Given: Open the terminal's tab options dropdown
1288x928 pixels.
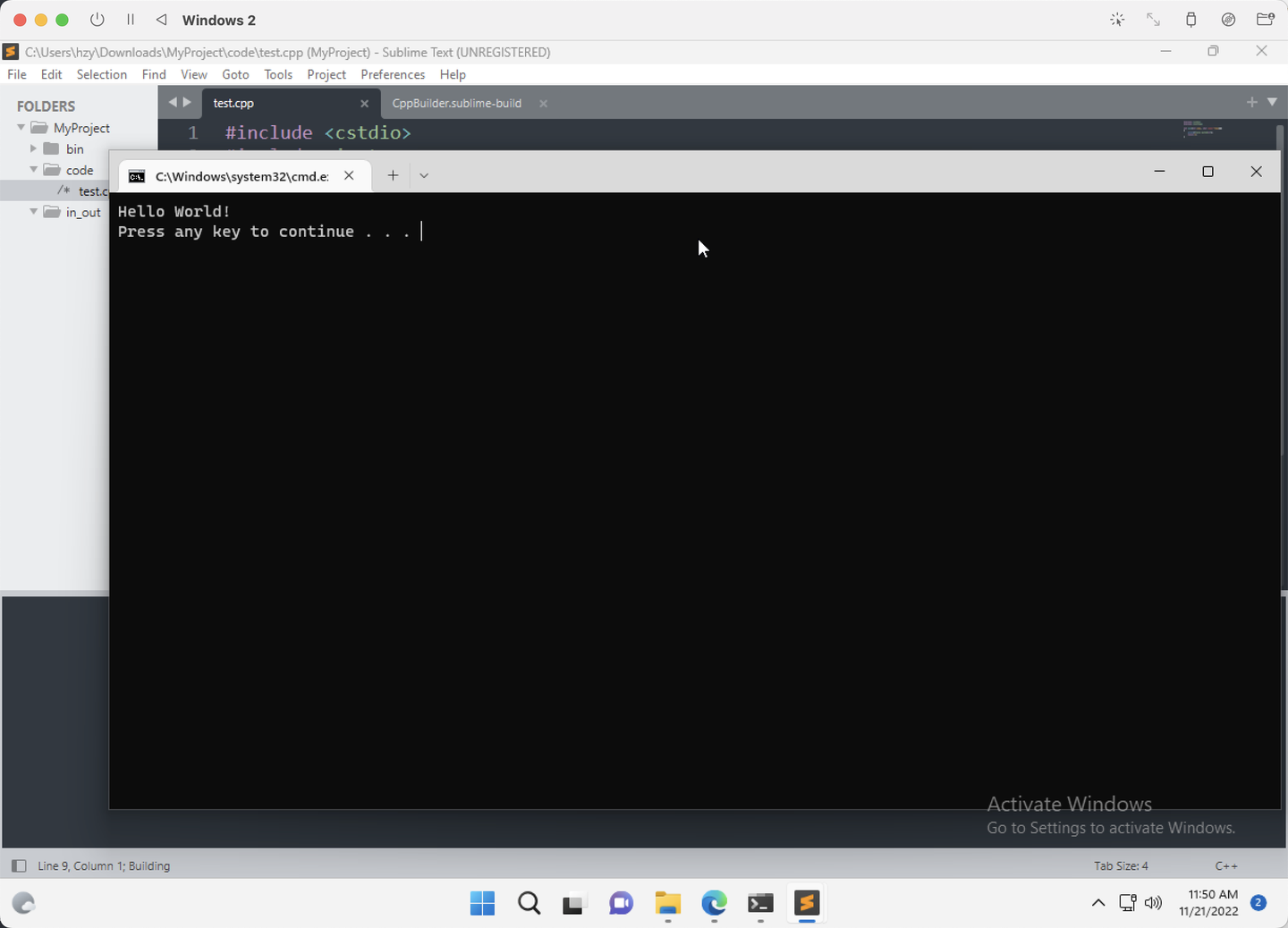Looking at the screenshot, I should (423, 175).
